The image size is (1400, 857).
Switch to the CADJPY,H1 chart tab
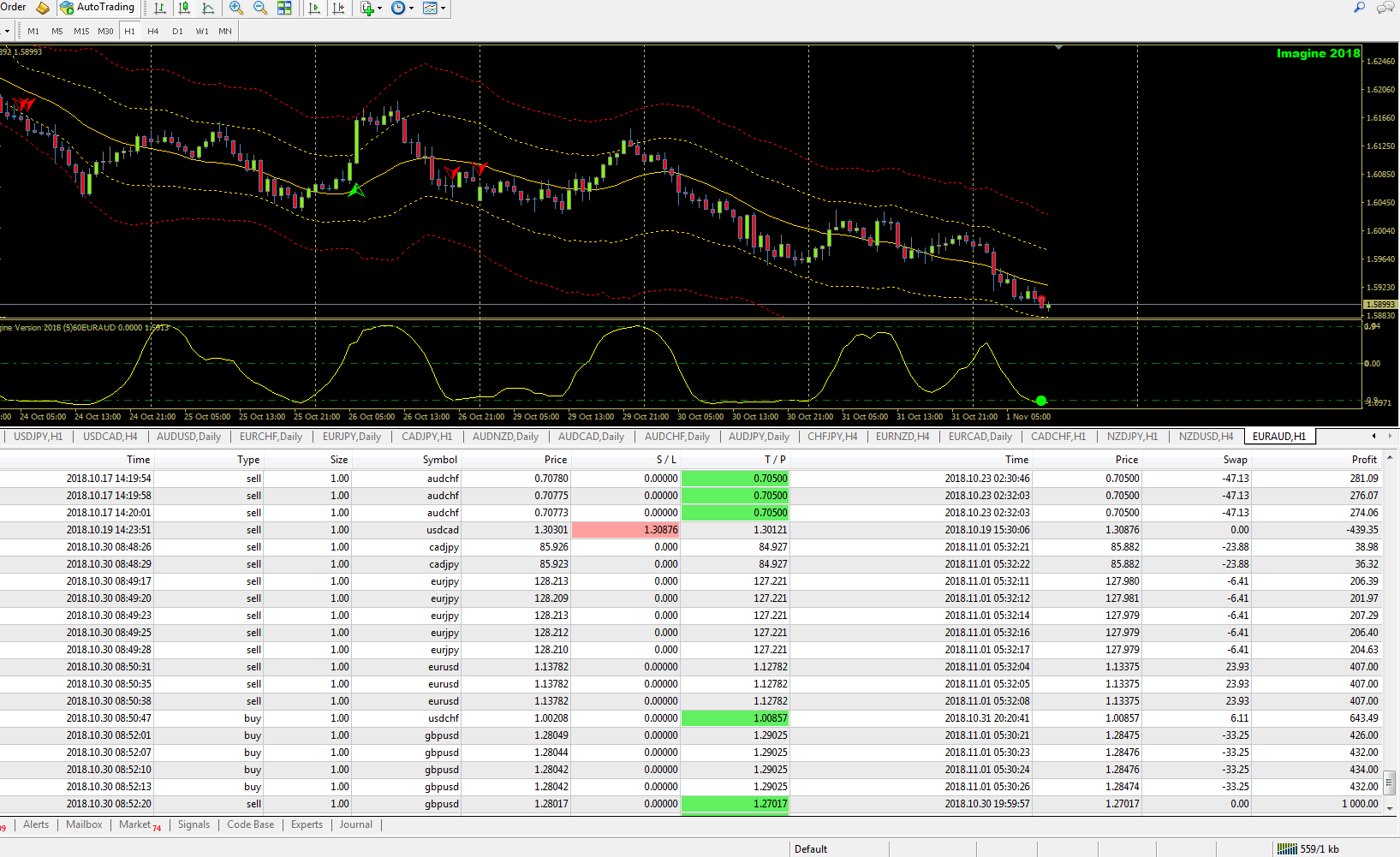[x=426, y=437]
